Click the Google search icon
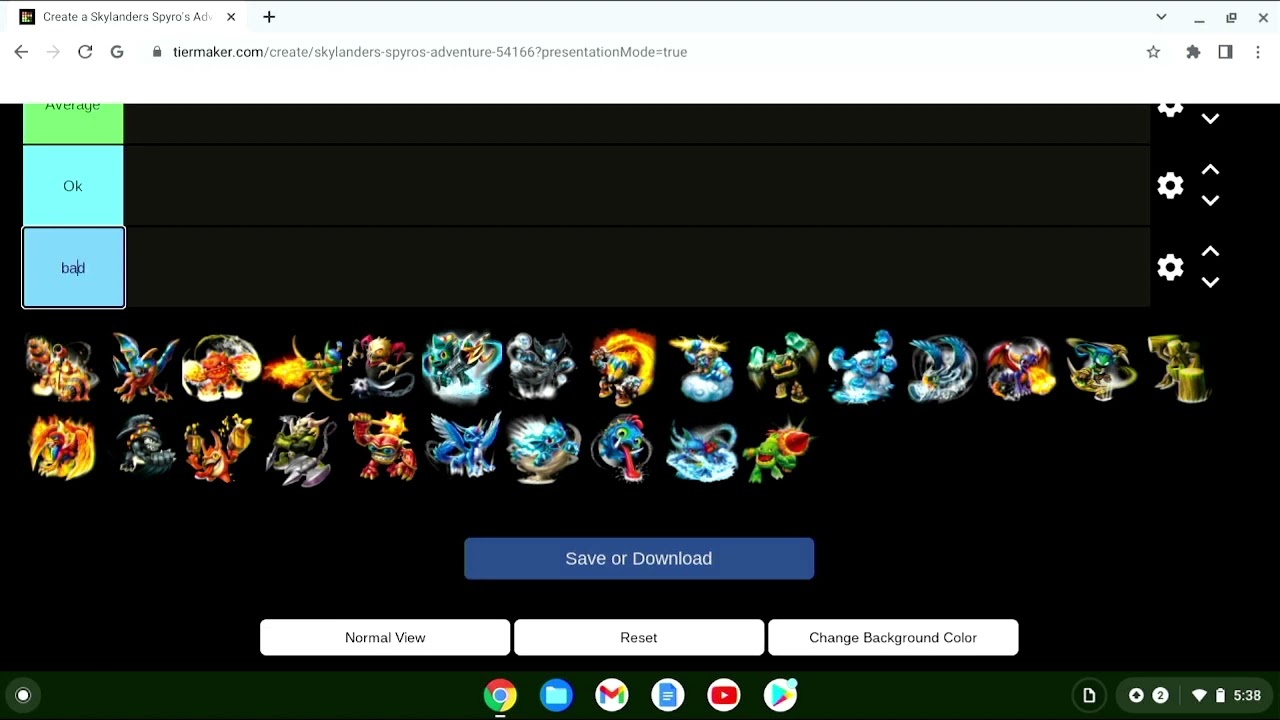 click(117, 52)
